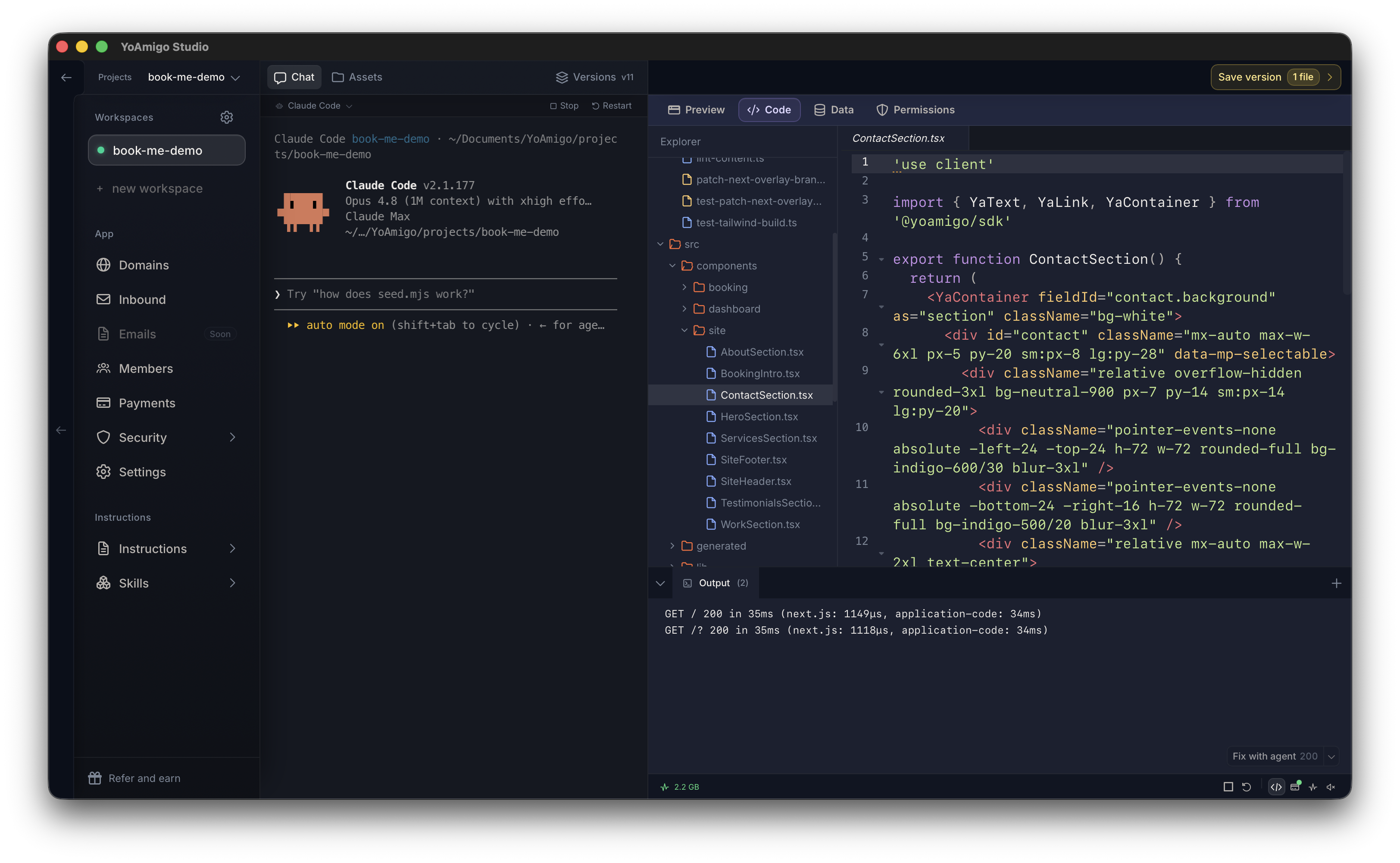Switch to the Chat tab
Viewport: 1400px width, 863px height.
point(294,77)
